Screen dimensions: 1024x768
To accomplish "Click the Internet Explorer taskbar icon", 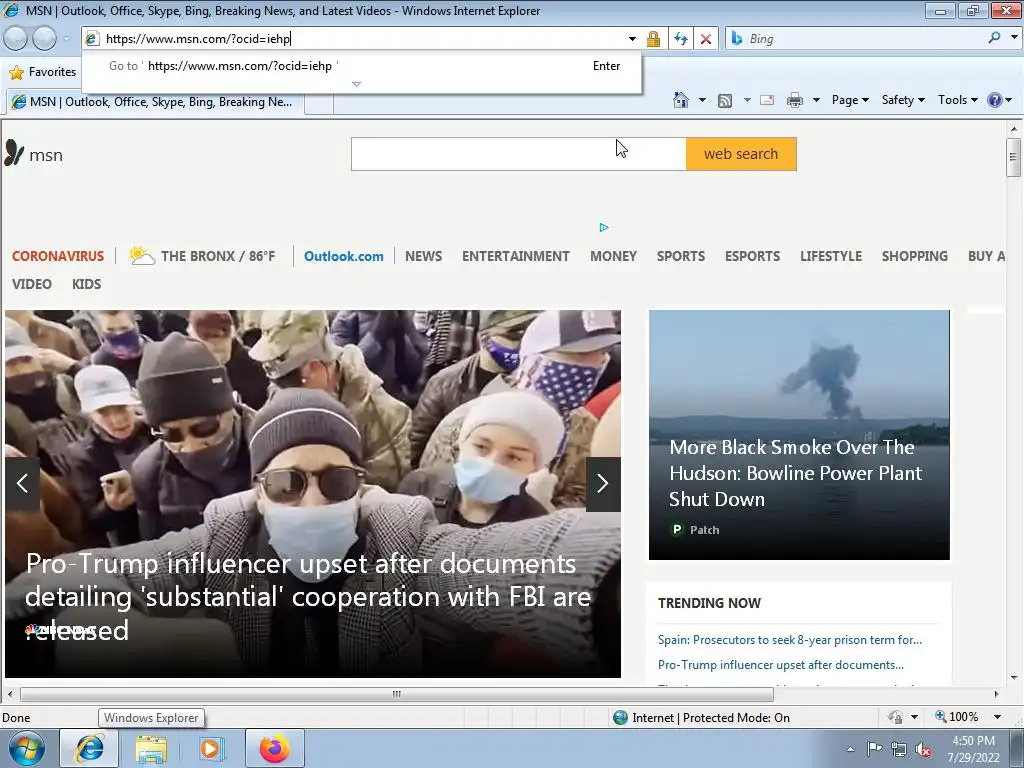I will (x=89, y=748).
